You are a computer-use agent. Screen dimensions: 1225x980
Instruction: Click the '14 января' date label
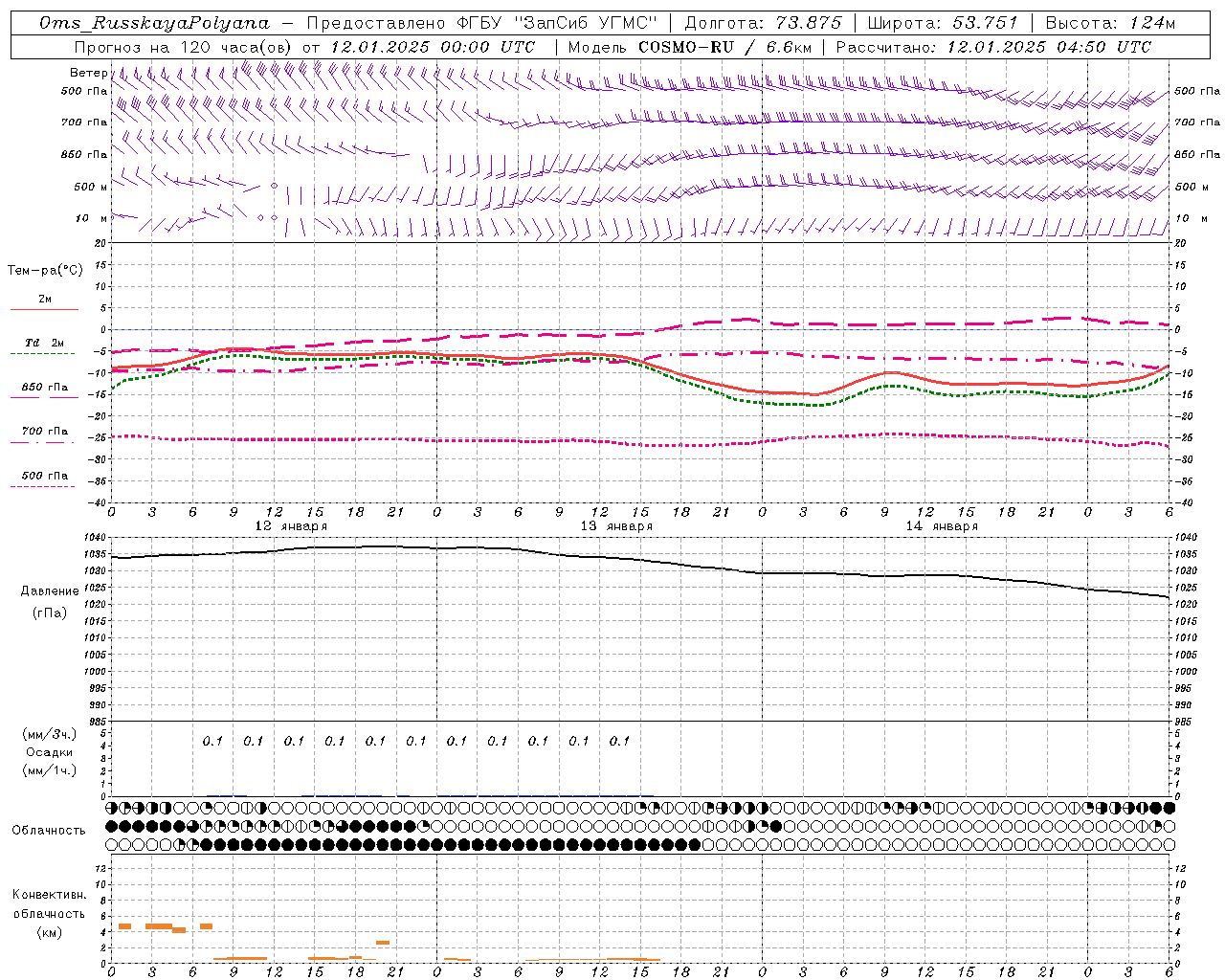point(942,526)
